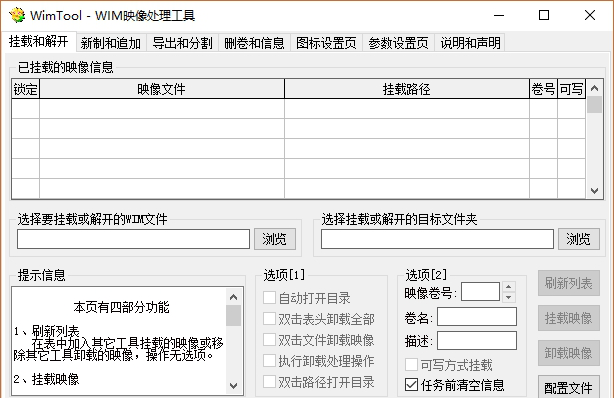This screenshot has height=413, width=614.
Task: Click the target folder path input field
Action: [437, 239]
